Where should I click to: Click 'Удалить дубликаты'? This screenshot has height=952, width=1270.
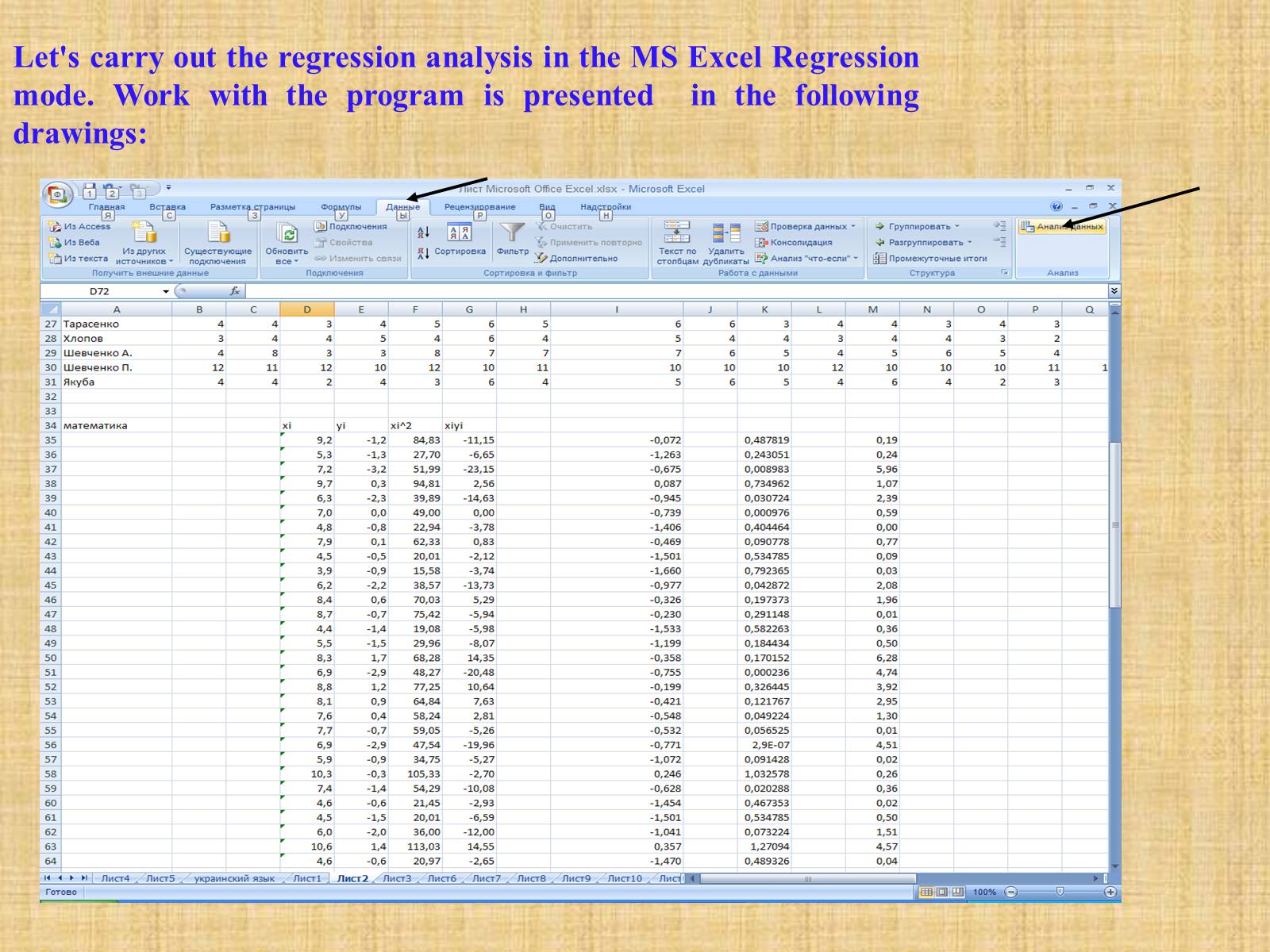(x=725, y=243)
